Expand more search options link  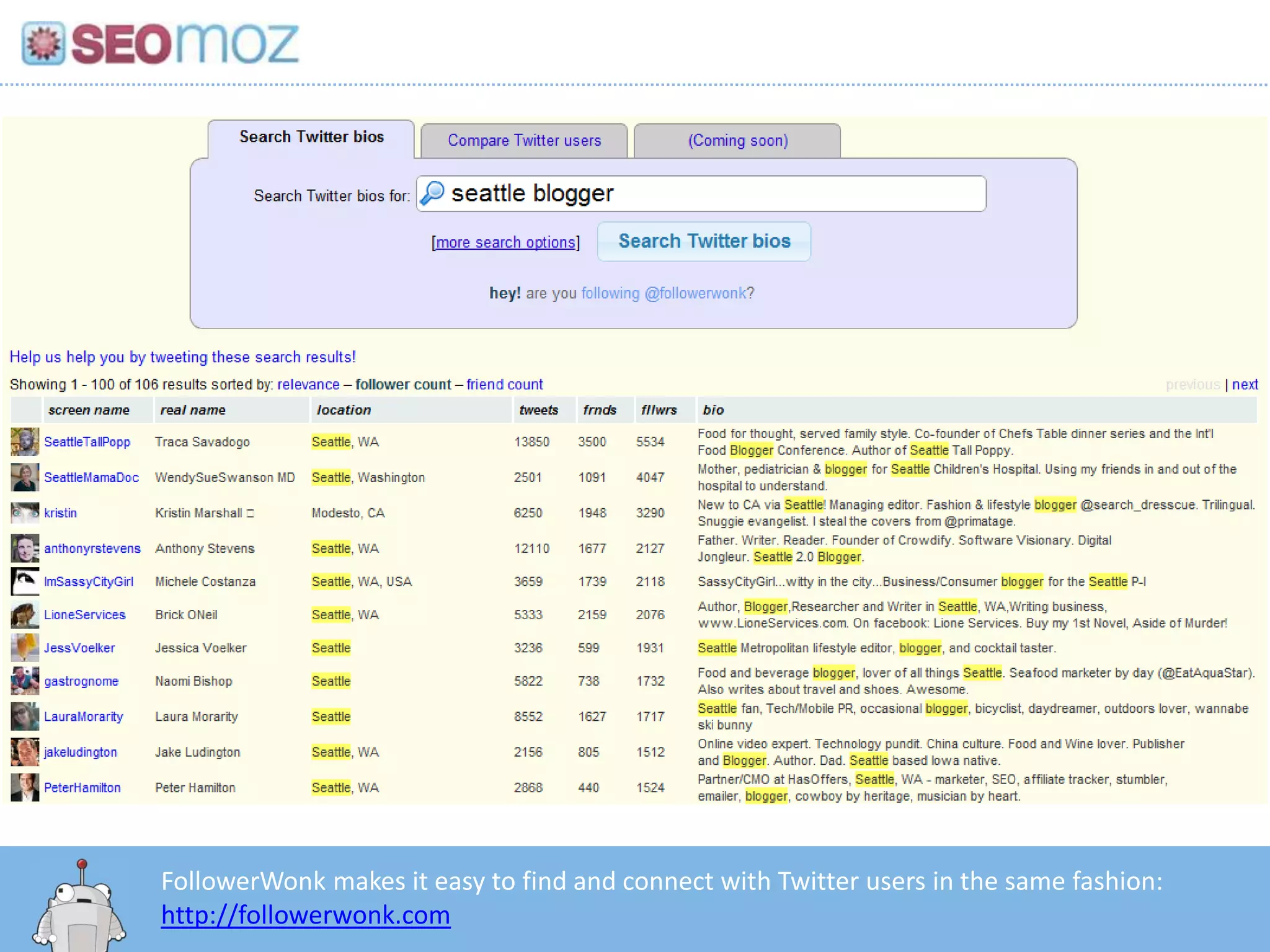click(505, 242)
